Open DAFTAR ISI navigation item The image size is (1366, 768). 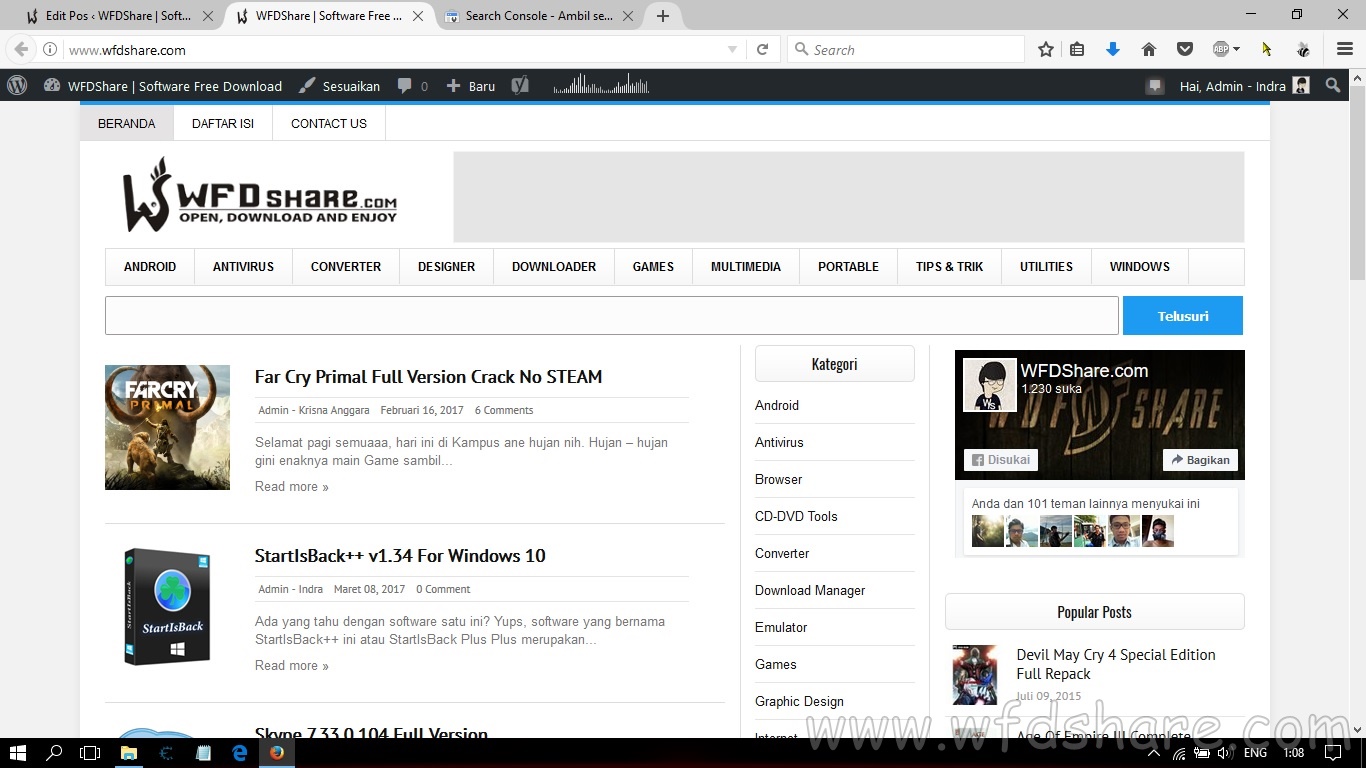(223, 123)
